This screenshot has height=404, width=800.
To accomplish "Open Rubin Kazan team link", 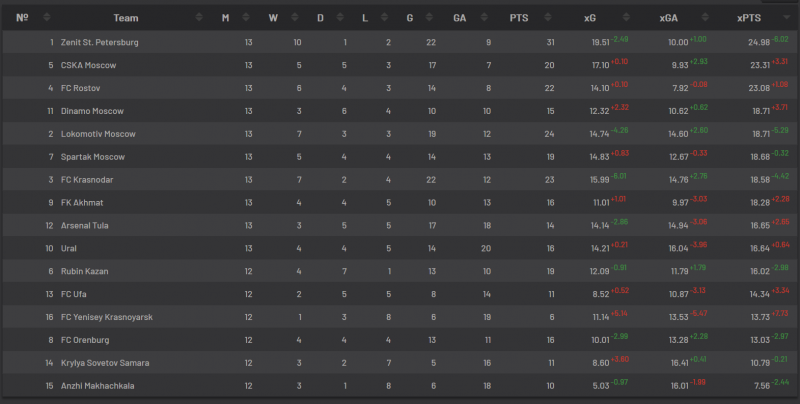I will click(84, 271).
